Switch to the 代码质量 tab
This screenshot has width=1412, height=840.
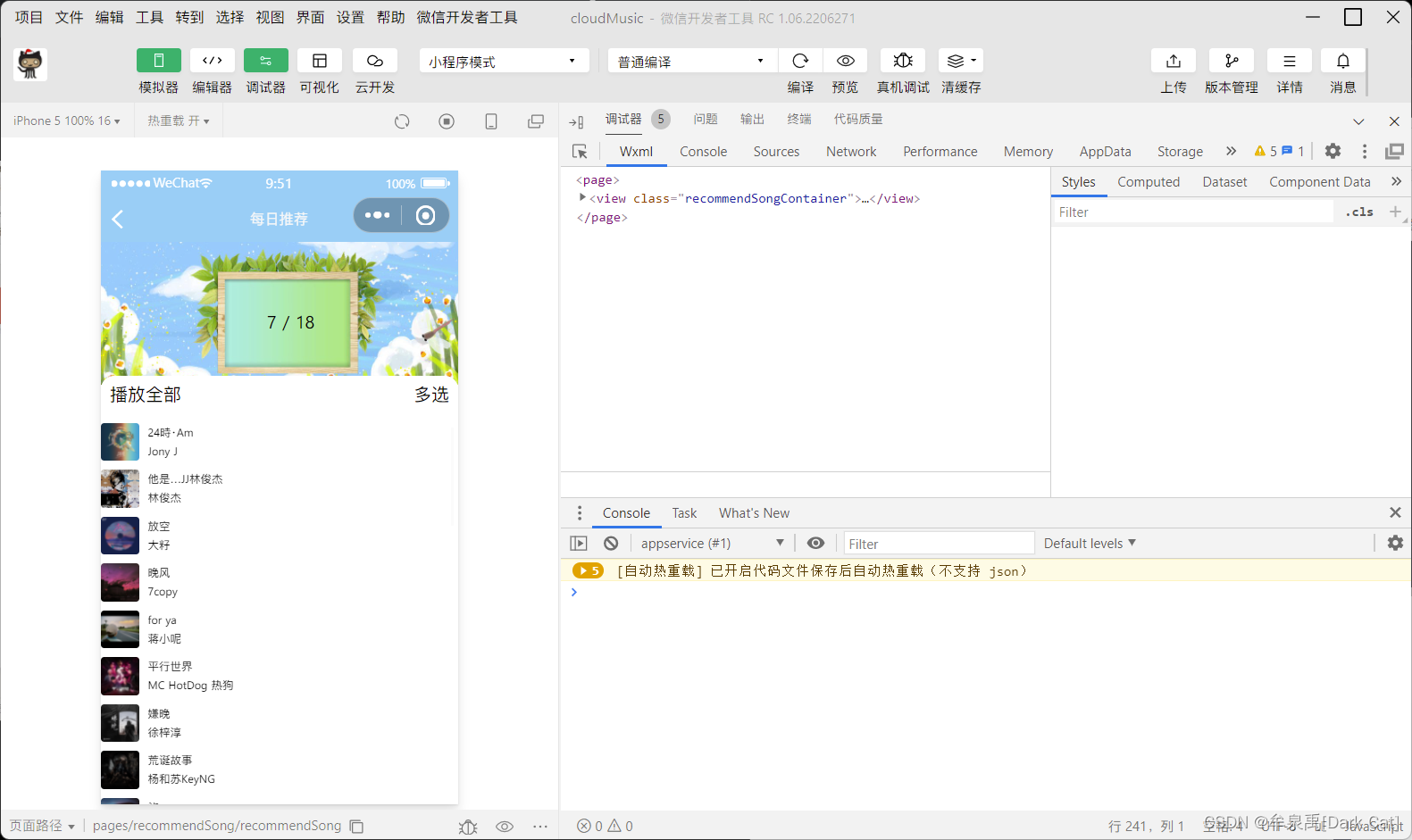pyautogui.click(x=858, y=119)
